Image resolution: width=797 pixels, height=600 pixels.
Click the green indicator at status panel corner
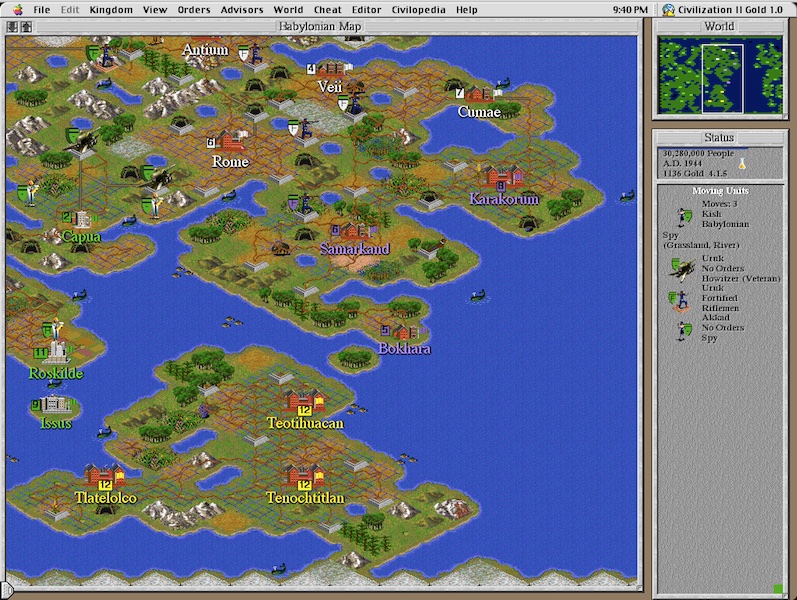pyautogui.click(x=778, y=588)
